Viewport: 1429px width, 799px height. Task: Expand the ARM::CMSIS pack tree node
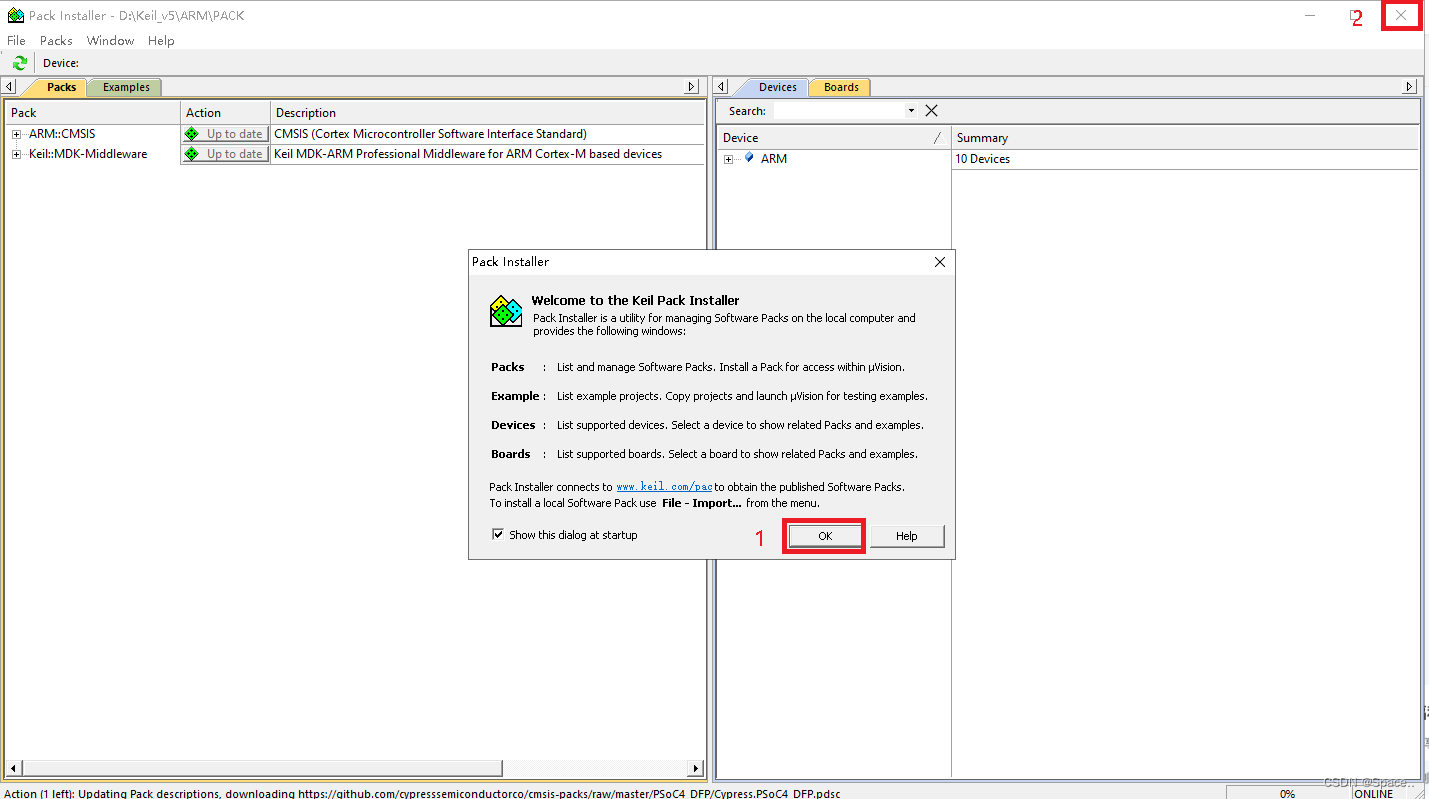click(x=16, y=134)
